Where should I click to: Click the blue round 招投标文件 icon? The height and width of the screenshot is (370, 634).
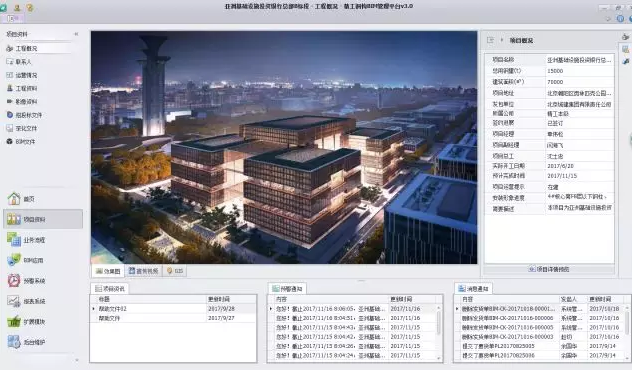click(x=10, y=115)
